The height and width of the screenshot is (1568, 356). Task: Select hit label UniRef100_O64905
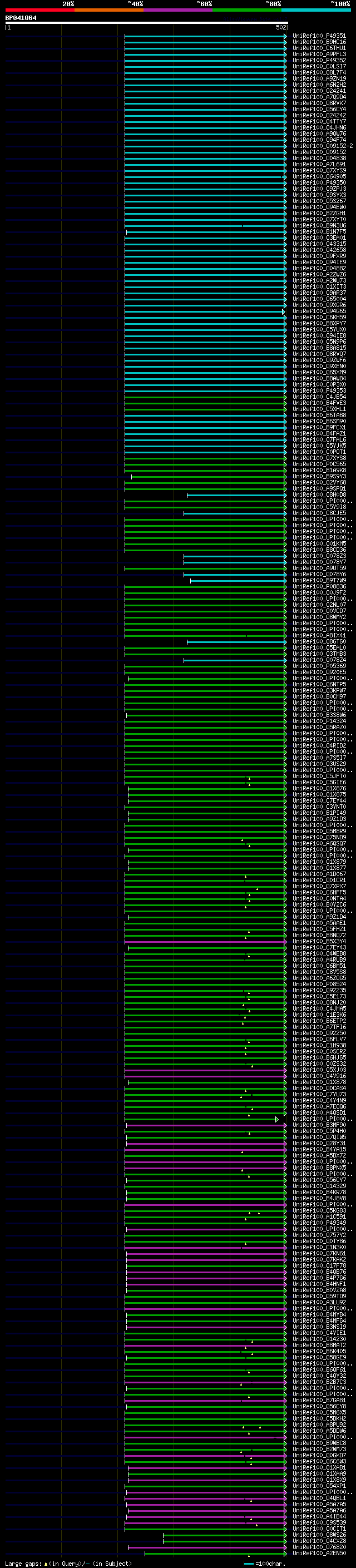[319, 176]
